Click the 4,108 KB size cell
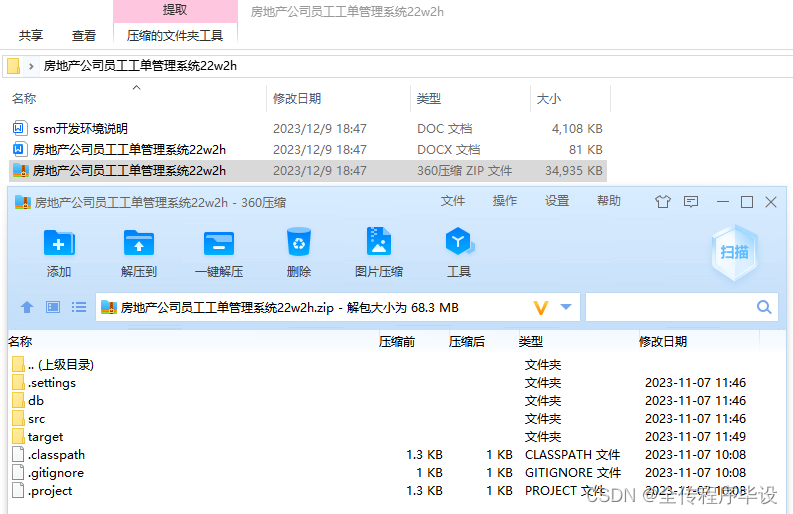The height and width of the screenshot is (514, 793). pyautogui.click(x=577, y=128)
